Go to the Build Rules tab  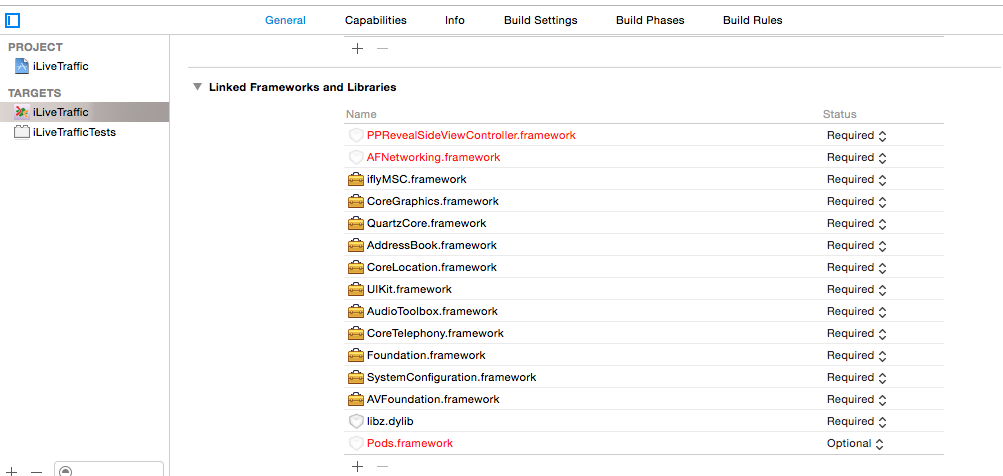752,20
